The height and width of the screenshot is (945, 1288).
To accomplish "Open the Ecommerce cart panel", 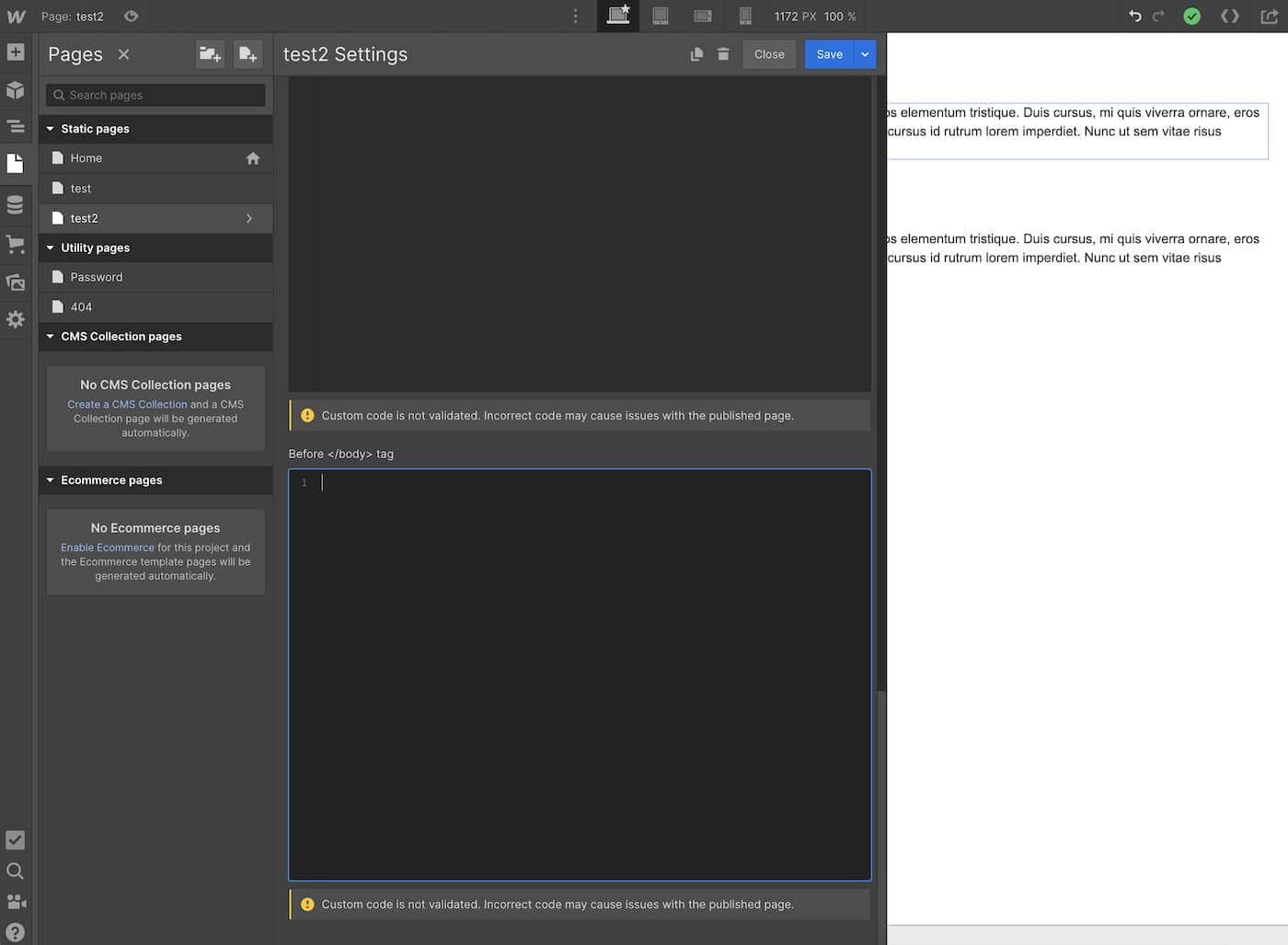I will [16, 244].
